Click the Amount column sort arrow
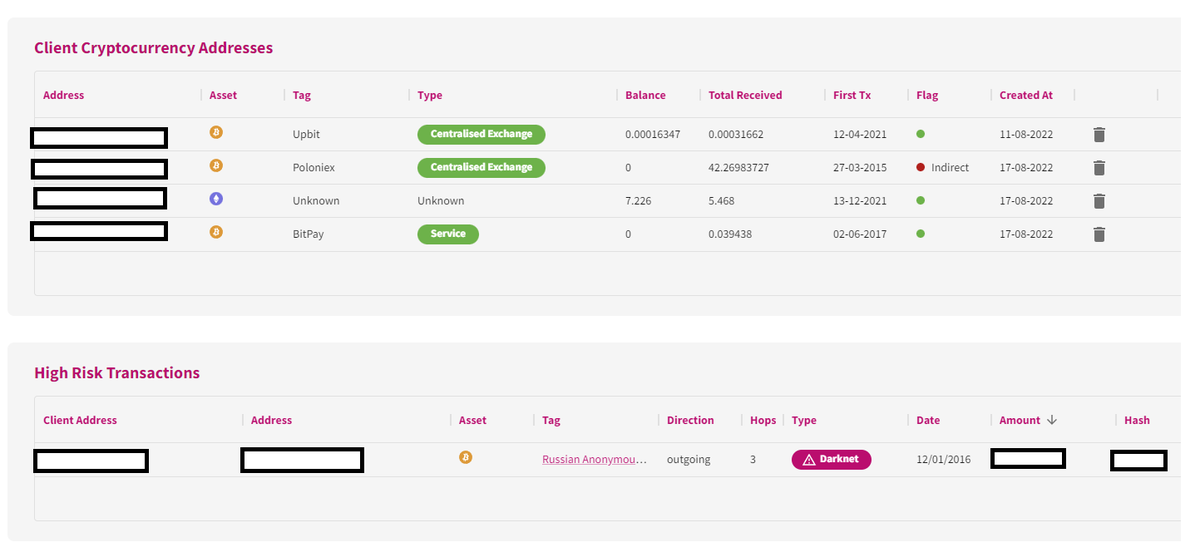This screenshot has height=557, width=1200. (1052, 420)
